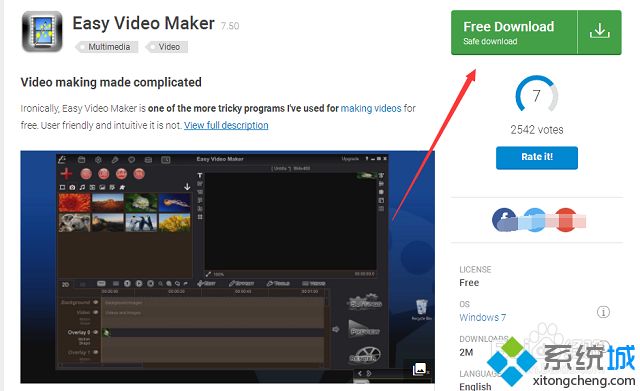Image resolution: width=640 pixels, height=391 pixels.
Task: Click the Twitter share icon
Action: pos(535,220)
